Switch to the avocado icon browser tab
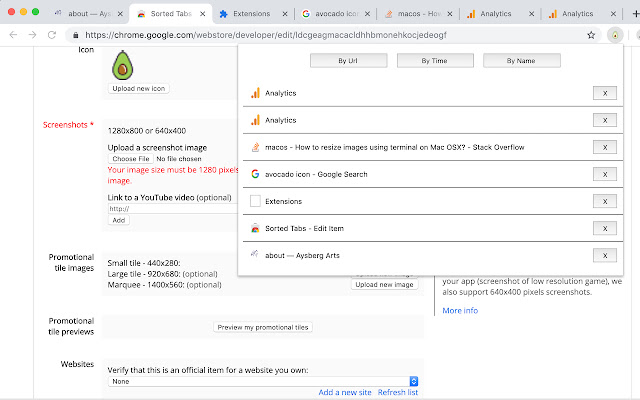 (x=336, y=14)
